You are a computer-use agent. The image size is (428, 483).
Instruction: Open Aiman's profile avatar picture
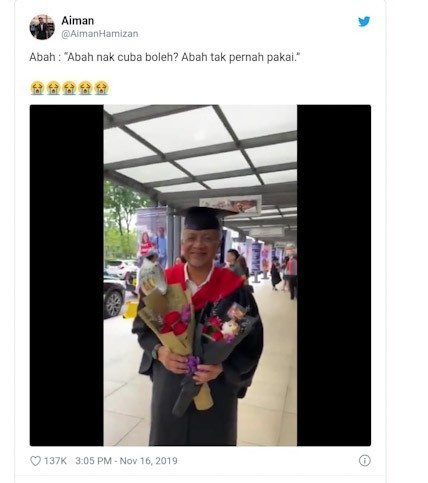tap(42, 27)
